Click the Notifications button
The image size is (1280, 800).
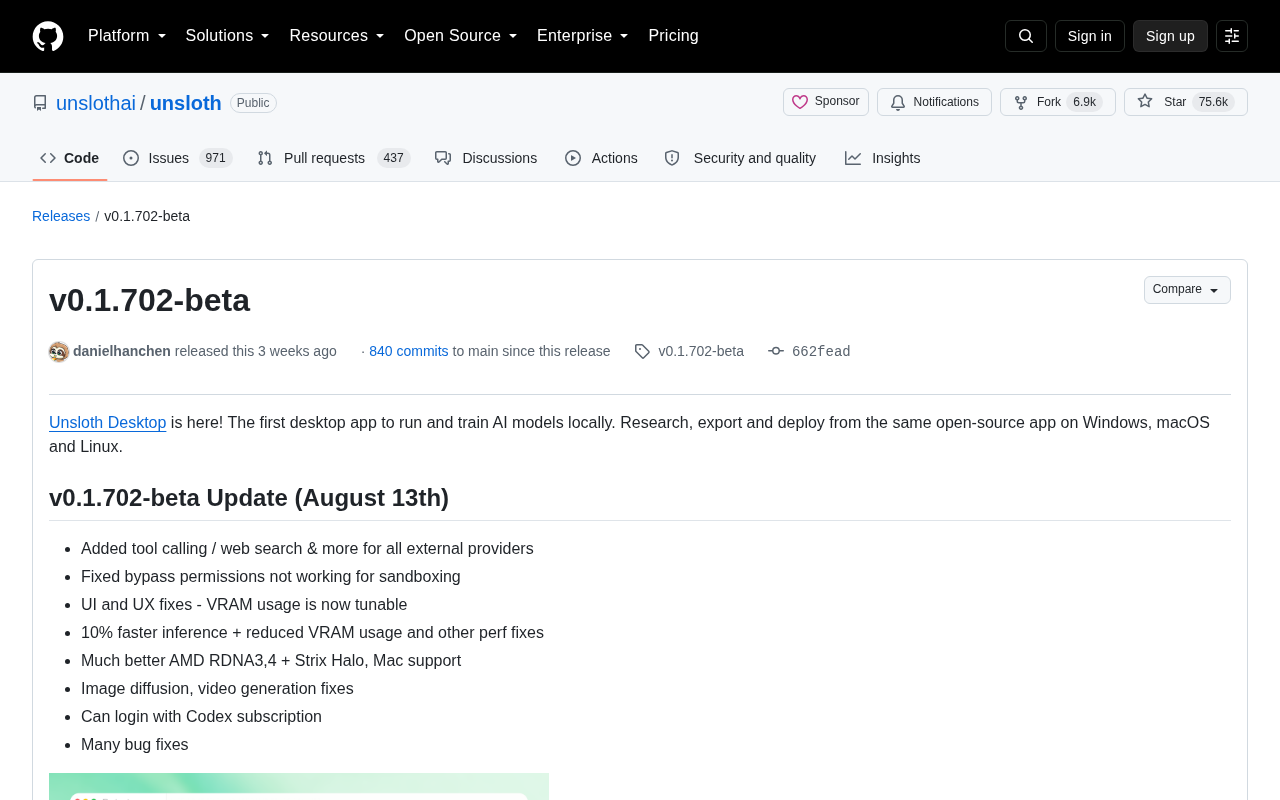[934, 102]
